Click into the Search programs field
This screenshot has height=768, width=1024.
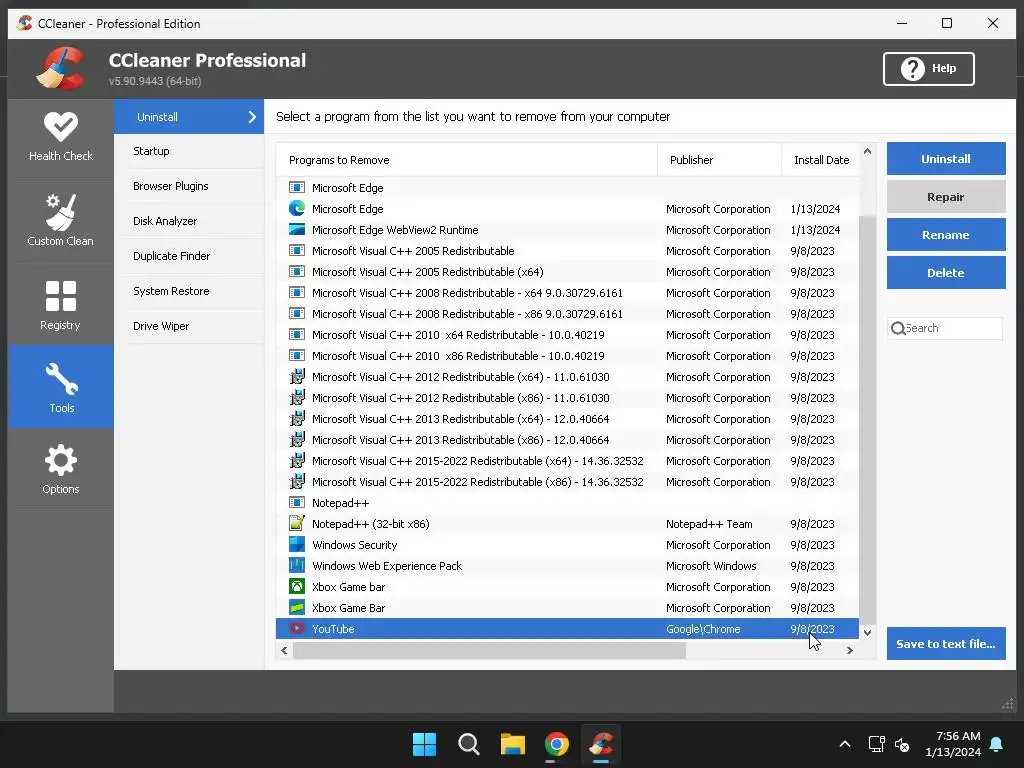point(946,328)
